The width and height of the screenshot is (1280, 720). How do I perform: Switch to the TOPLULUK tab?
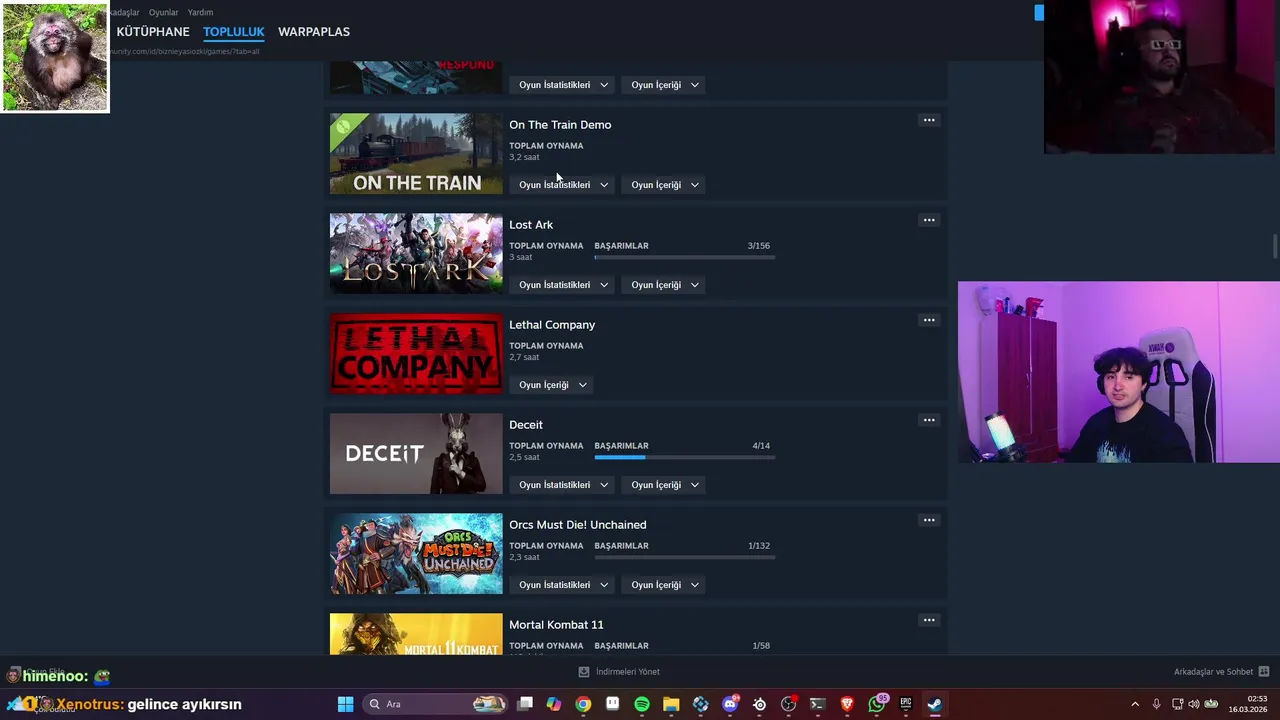pos(234,32)
